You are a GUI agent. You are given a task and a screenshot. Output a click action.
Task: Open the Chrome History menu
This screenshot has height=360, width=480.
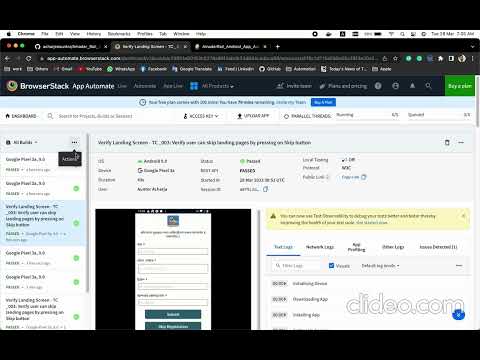(x=93, y=34)
